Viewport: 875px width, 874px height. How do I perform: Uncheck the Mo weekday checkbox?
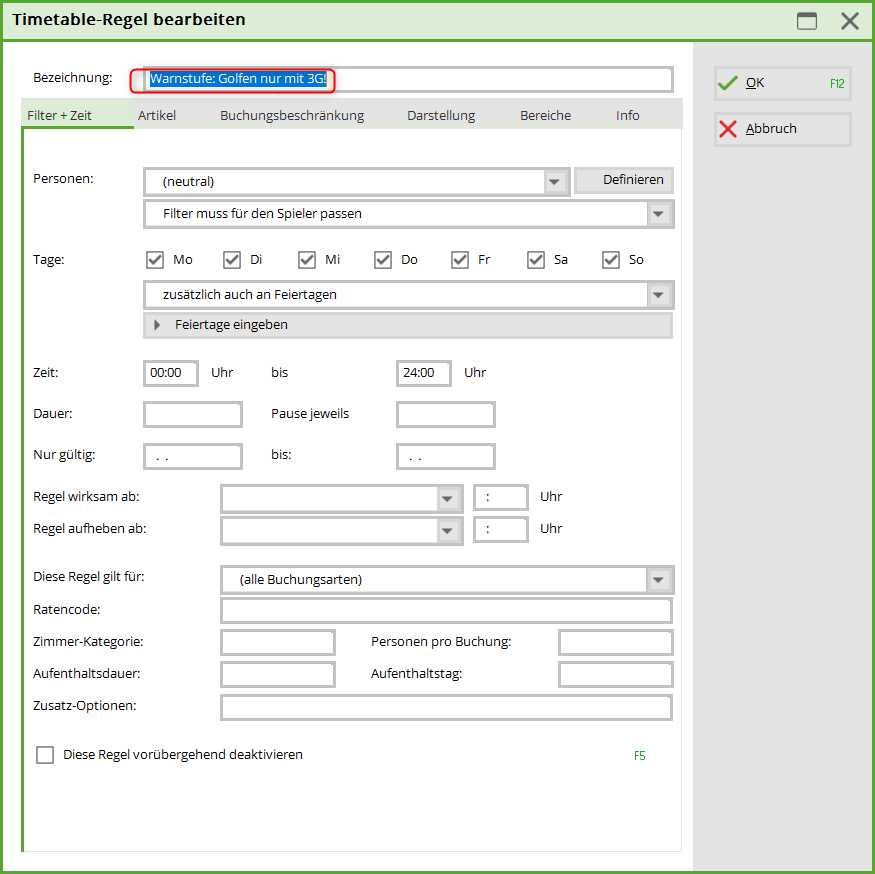[x=155, y=260]
